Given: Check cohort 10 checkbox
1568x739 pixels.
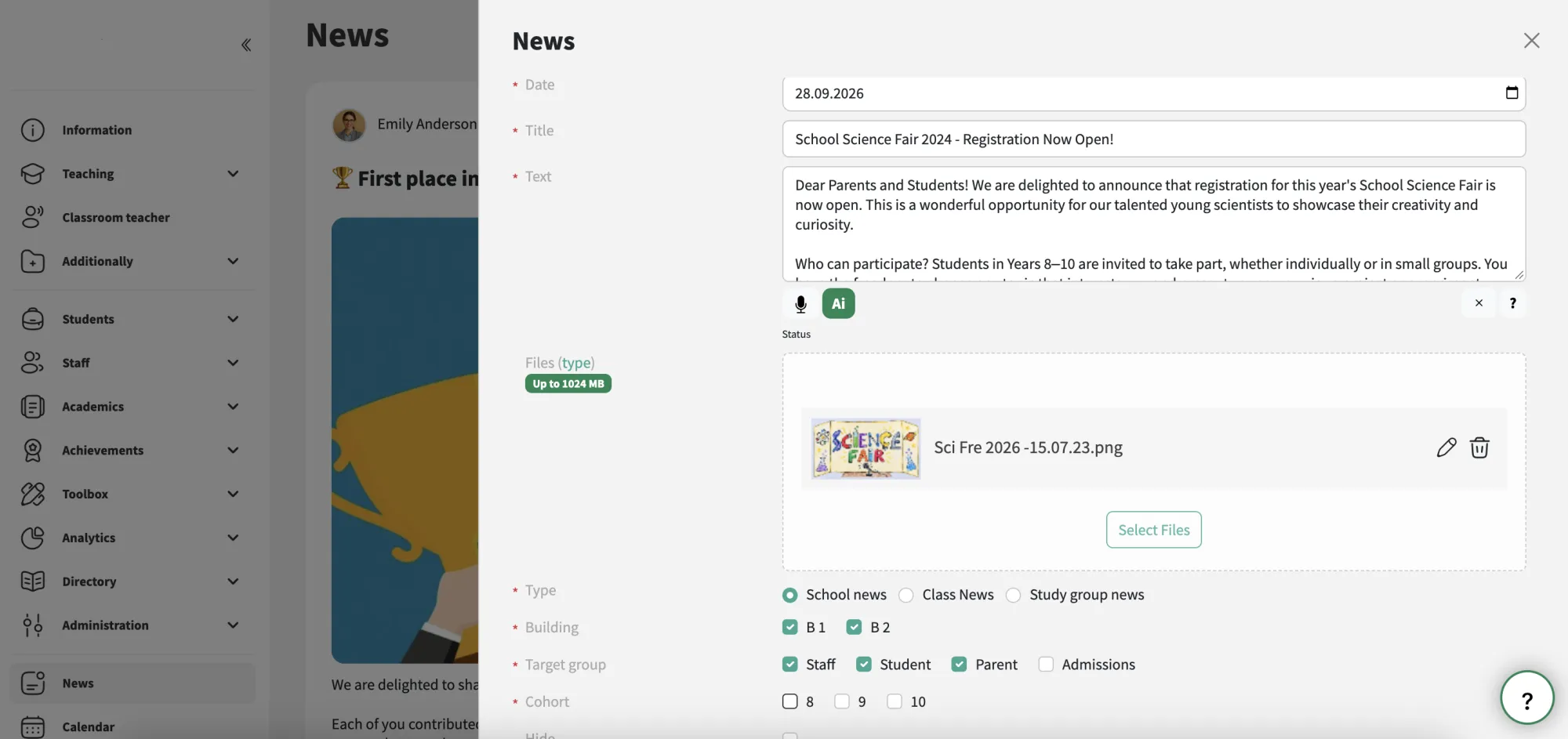Looking at the screenshot, I should pyautogui.click(x=894, y=701).
